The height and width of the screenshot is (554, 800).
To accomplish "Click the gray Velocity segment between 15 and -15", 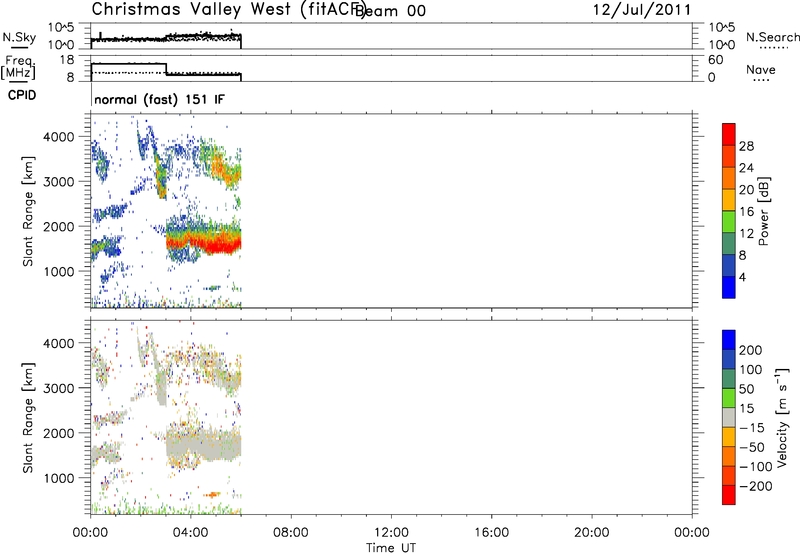I will pyautogui.click(x=729, y=417).
